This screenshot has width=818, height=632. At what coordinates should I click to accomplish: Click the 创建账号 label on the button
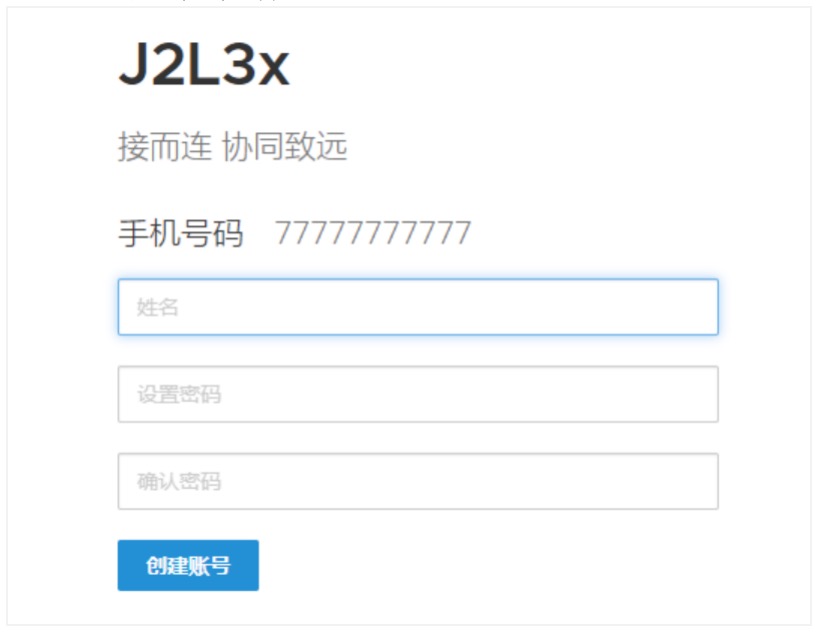pyautogui.click(x=188, y=565)
